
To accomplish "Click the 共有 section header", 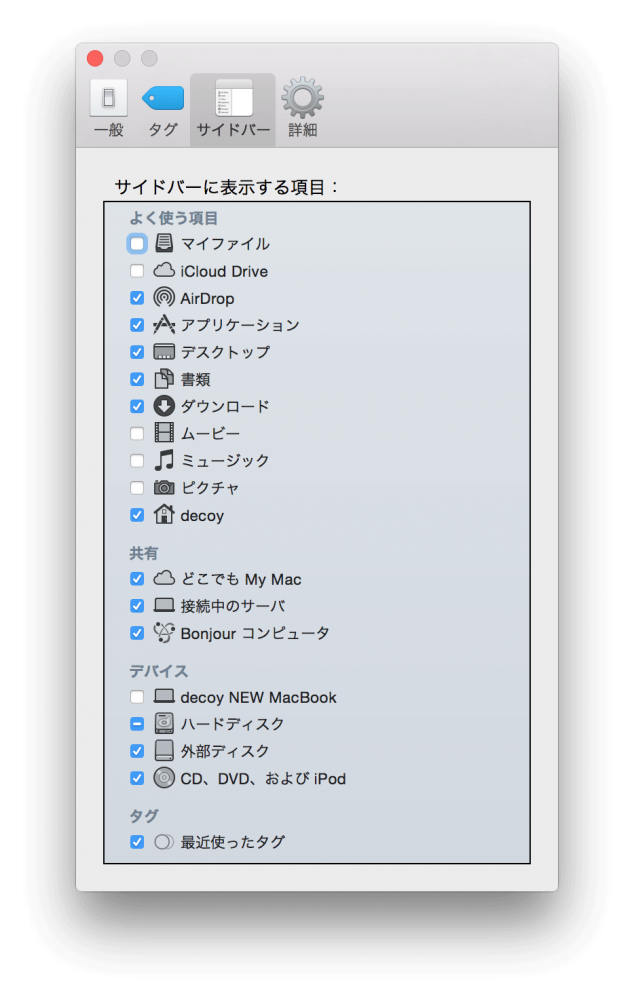I will pos(144,553).
